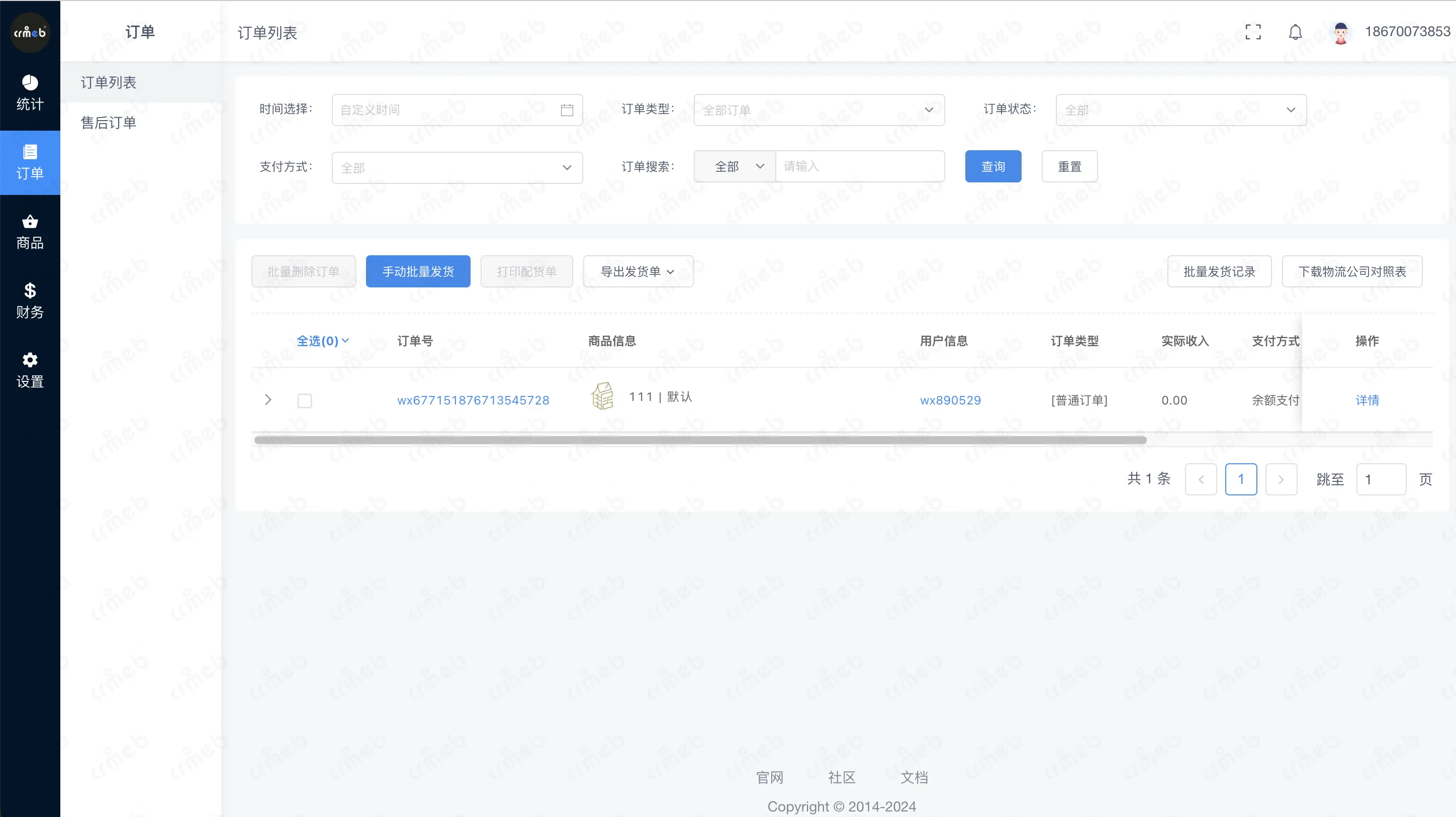Click the [普通订单] cell
Viewport: 1456px width, 817px height.
click(x=1079, y=400)
